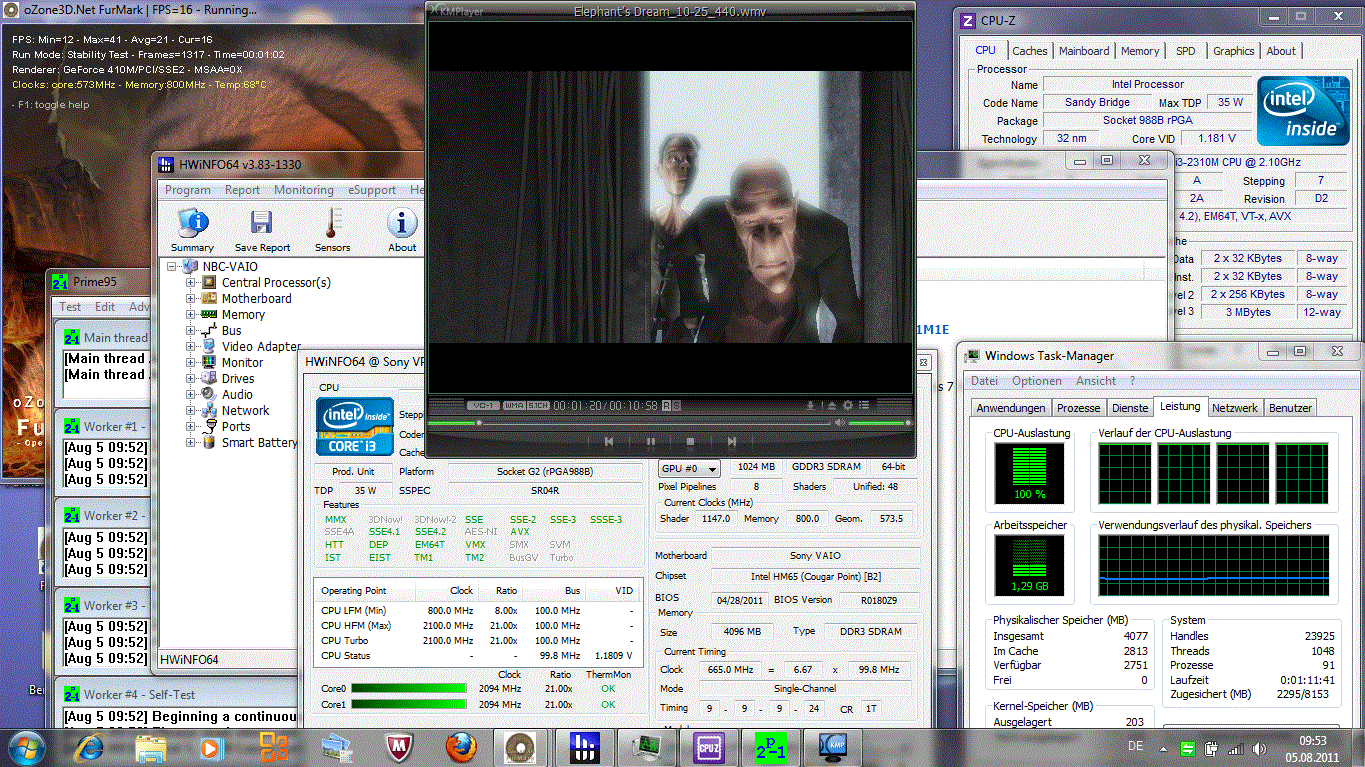
Task: Switch to the Mainboard tab in CPU-Z
Action: pyautogui.click(x=1084, y=51)
